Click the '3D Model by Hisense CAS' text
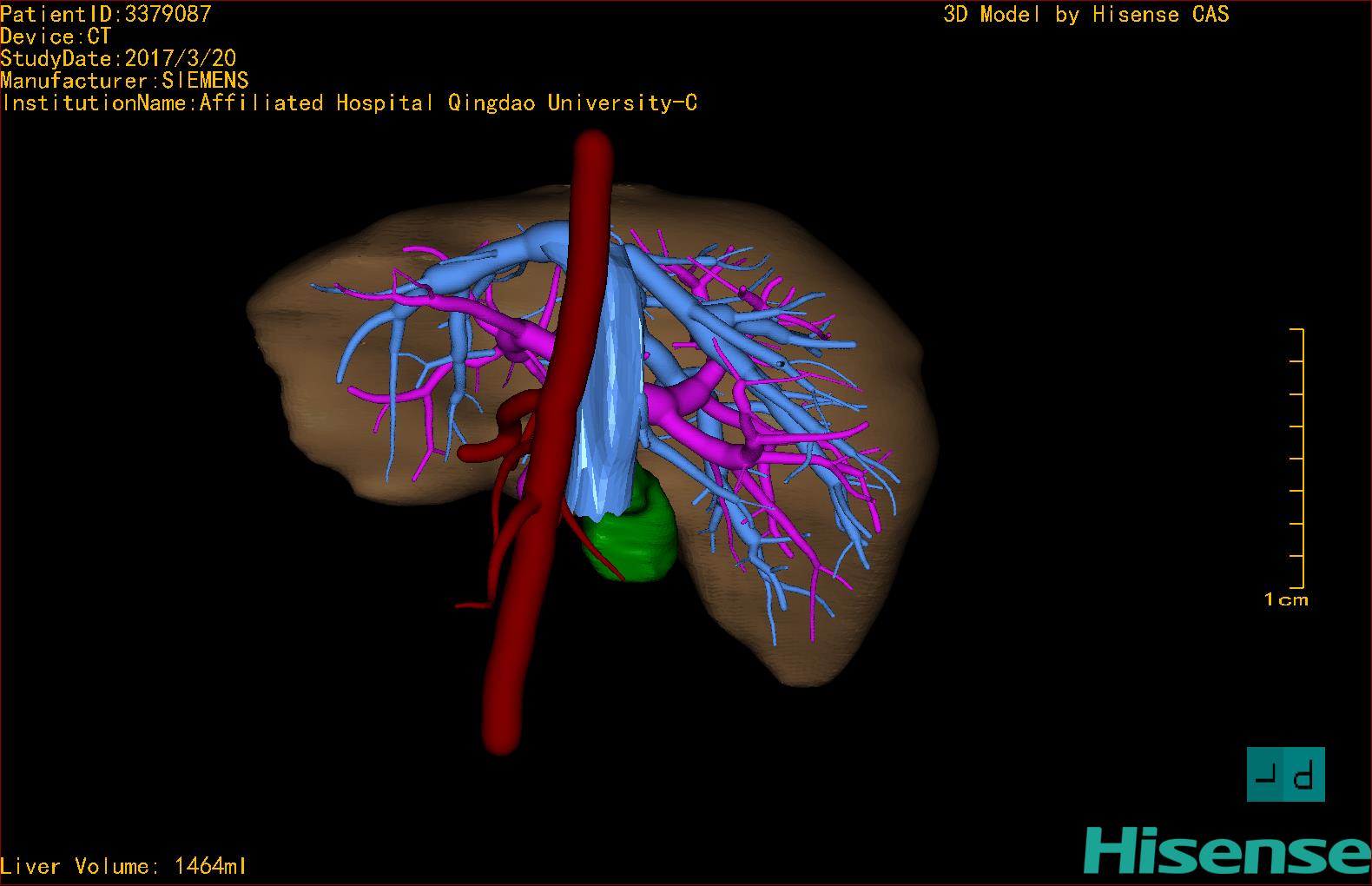The height and width of the screenshot is (886, 1372). pyautogui.click(x=1086, y=15)
